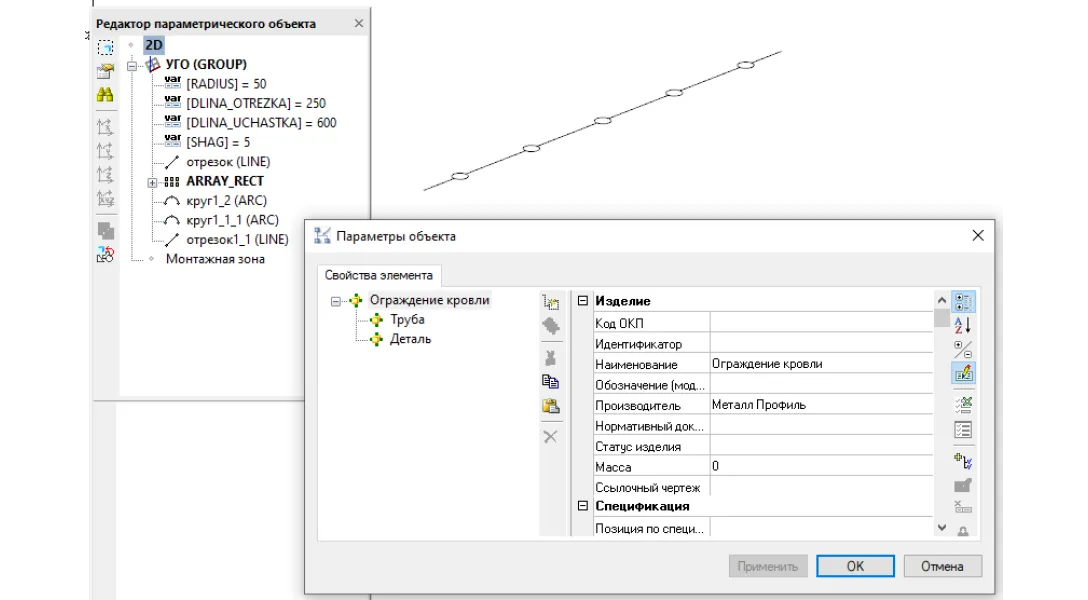Click the gray puzzle piece icon
This screenshot has height=600, width=1088.
point(551,326)
